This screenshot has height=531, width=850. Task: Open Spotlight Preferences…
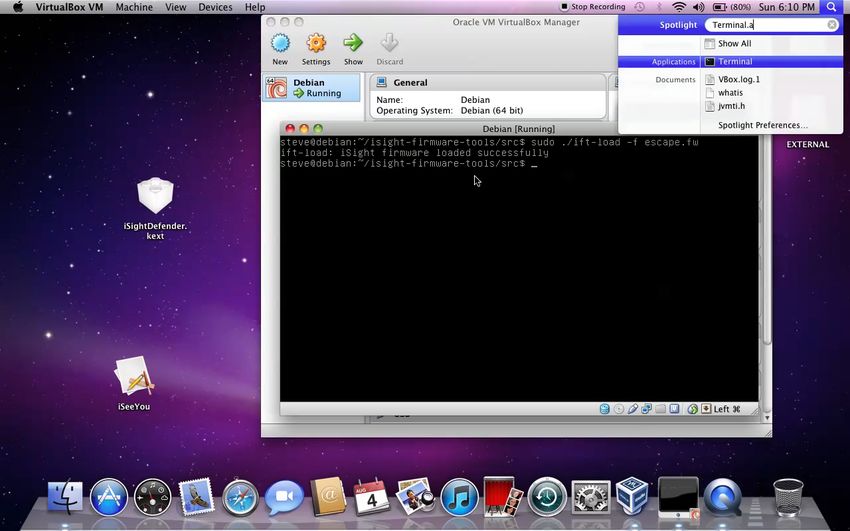click(762, 125)
